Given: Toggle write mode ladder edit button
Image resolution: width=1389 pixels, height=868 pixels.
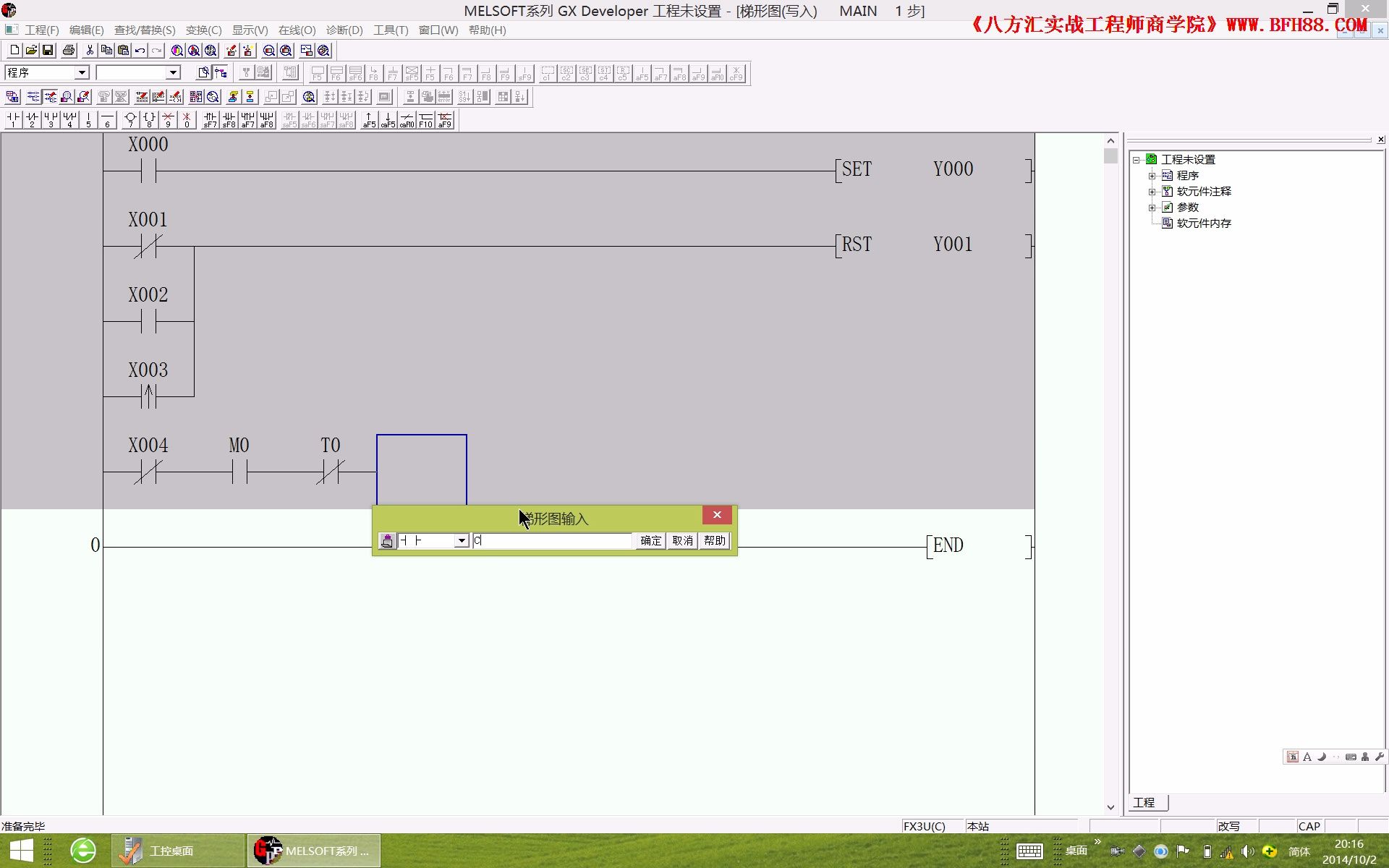Looking at the screenshot, I should (50, 96).
